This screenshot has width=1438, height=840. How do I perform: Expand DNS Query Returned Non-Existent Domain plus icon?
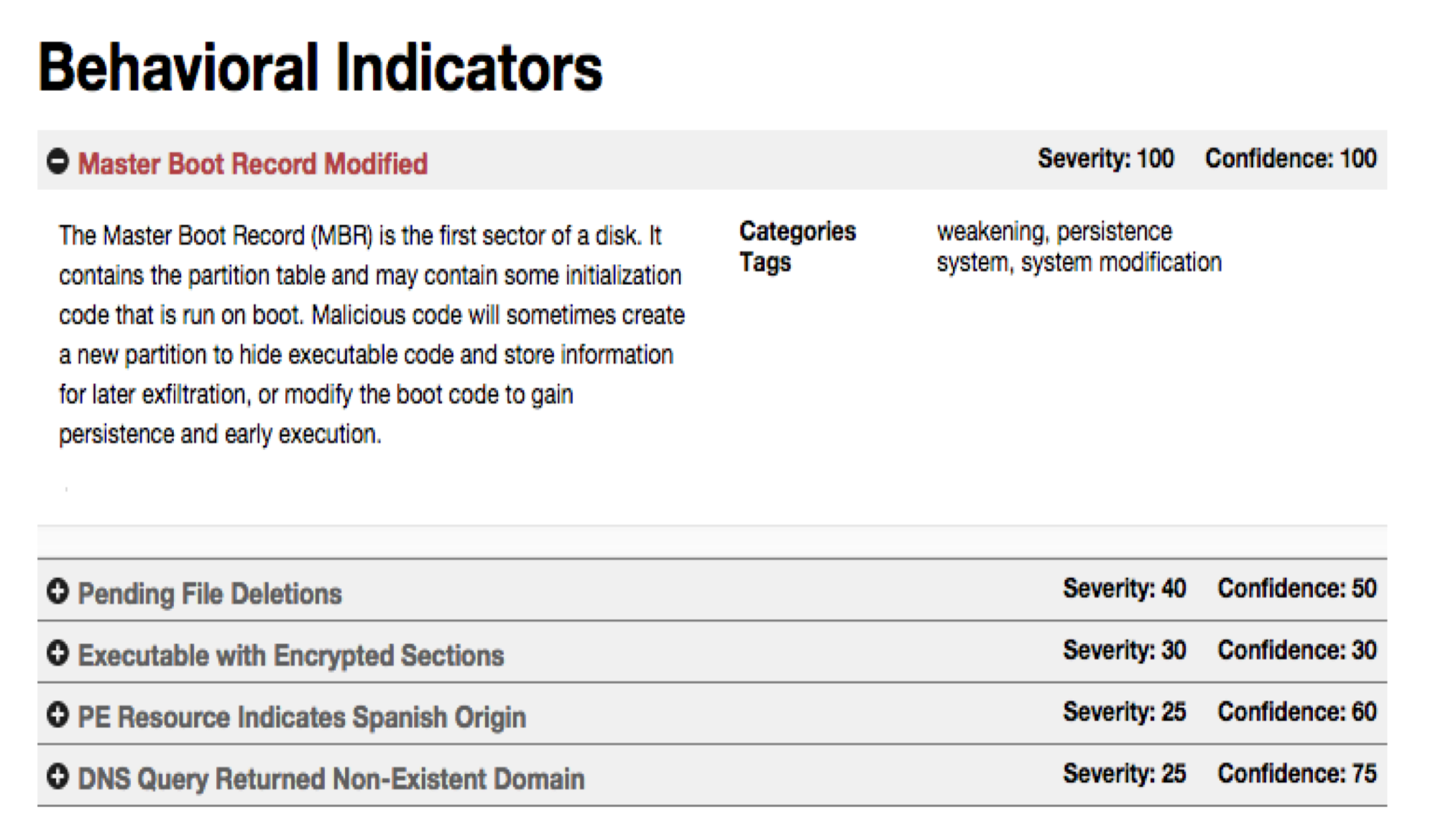[58, 777]
